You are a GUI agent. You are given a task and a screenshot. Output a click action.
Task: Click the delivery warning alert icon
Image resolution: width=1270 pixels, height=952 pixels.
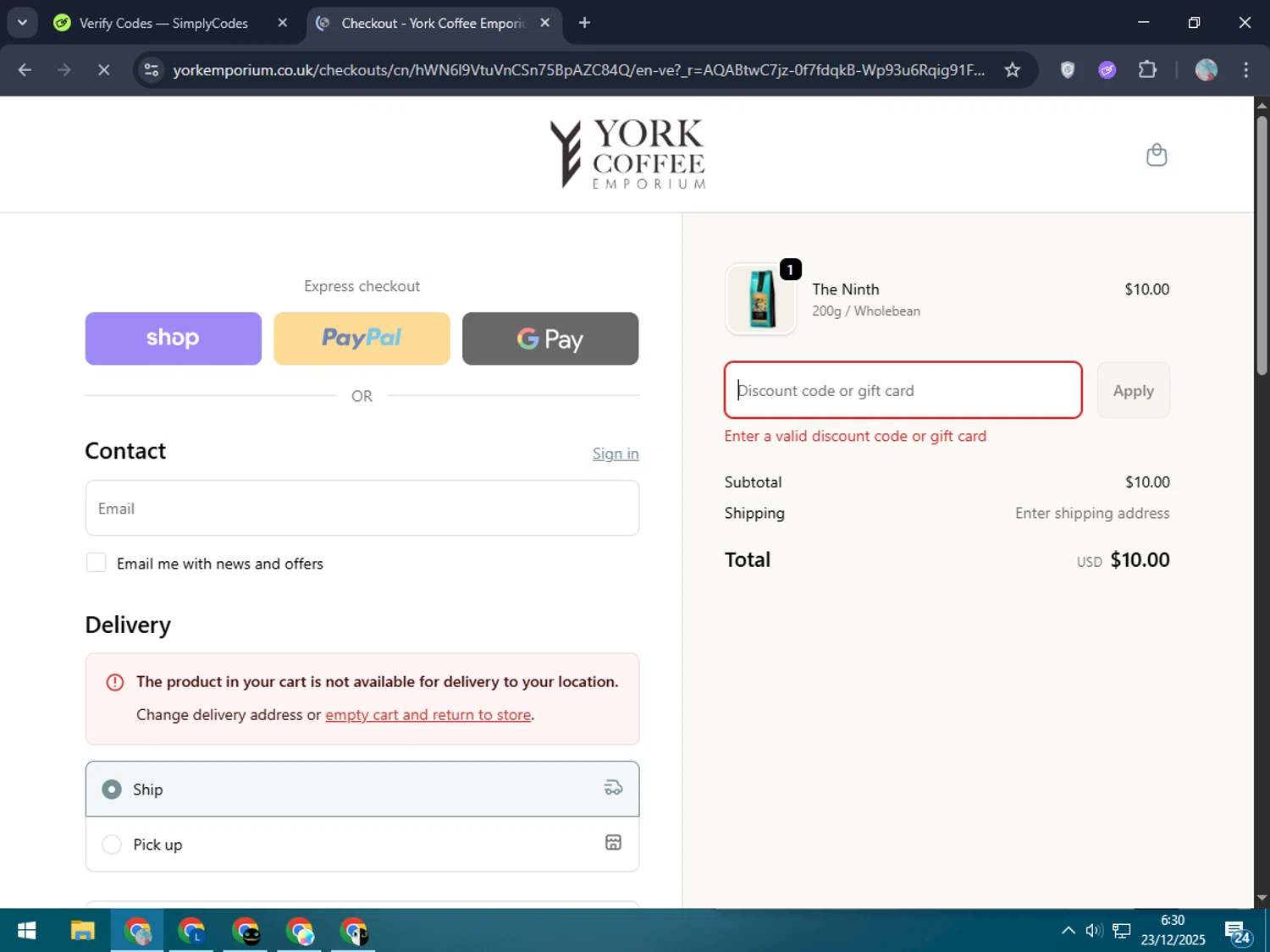pos(115,682)
